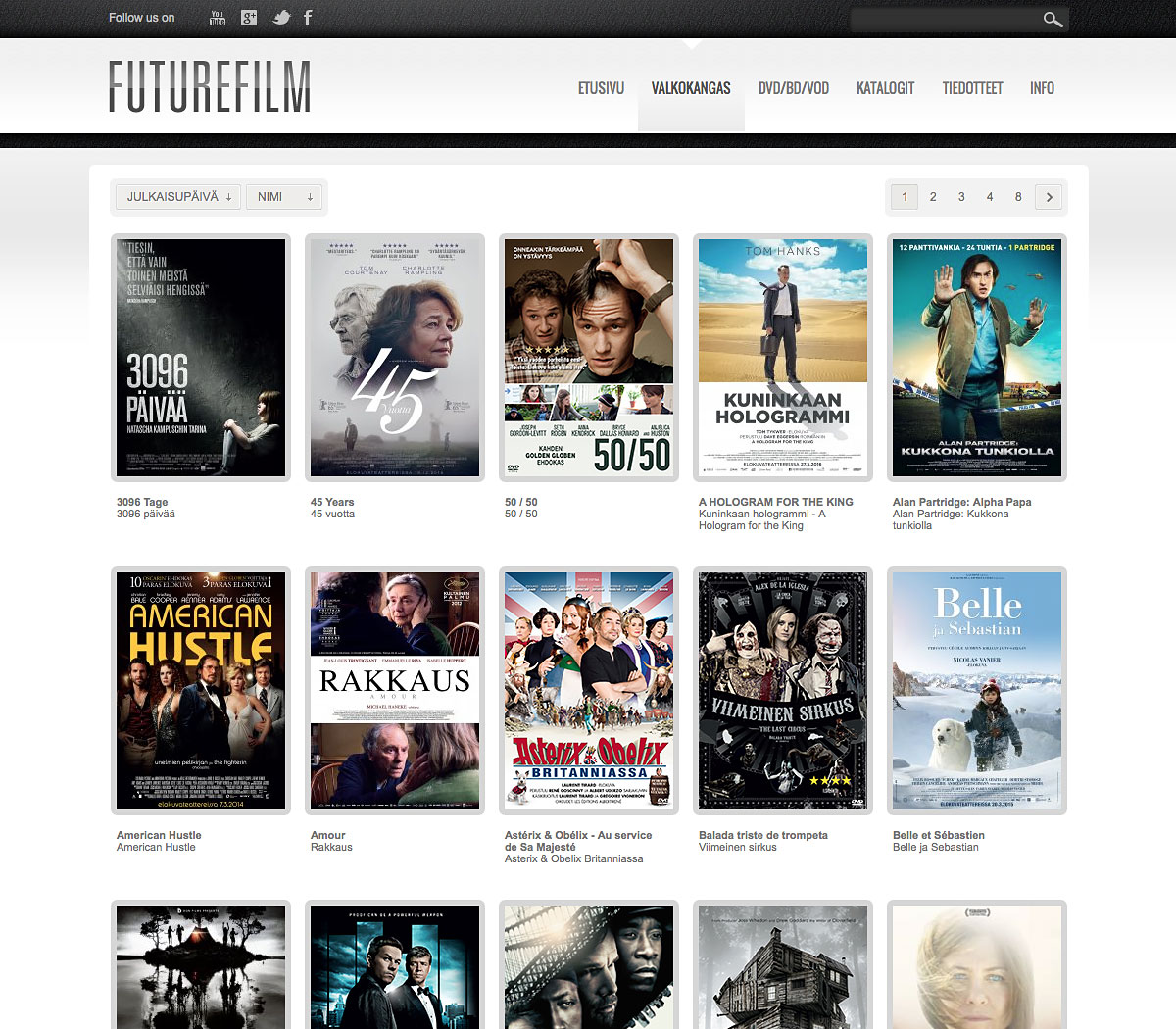
Task: Open the INFO menu item
Action: (x=1042, y=88)
